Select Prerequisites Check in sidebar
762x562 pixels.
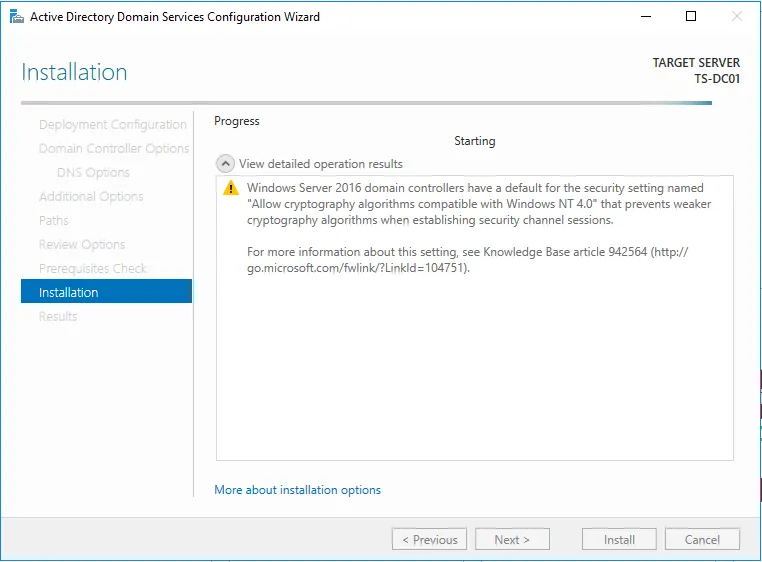93,268
